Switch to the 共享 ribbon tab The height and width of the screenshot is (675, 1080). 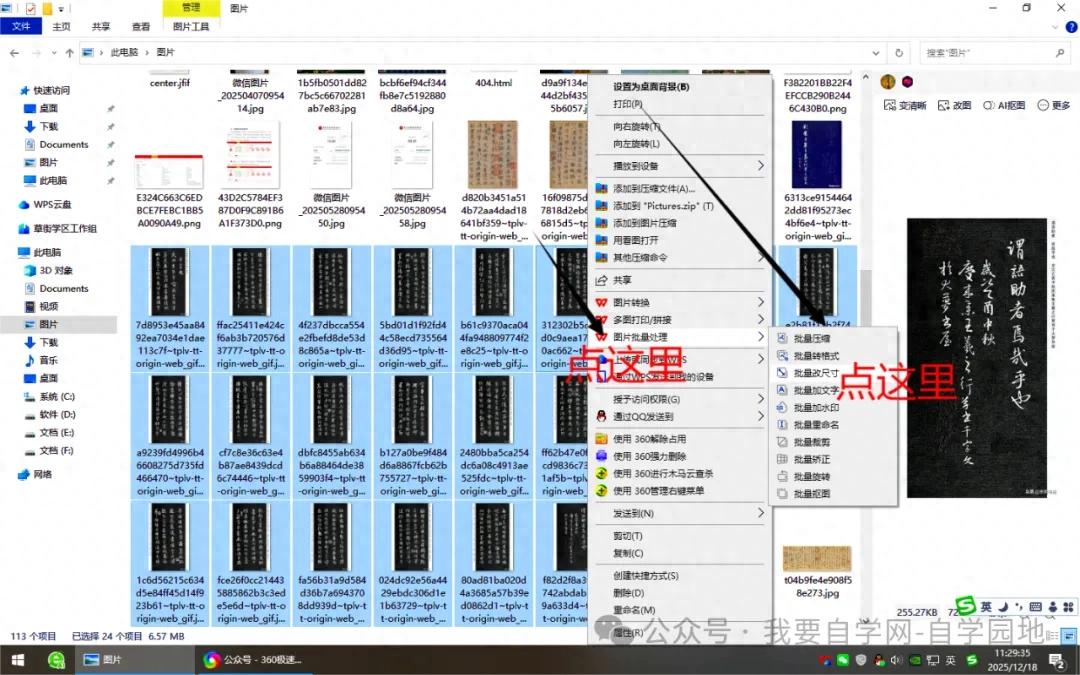(101, 26)
